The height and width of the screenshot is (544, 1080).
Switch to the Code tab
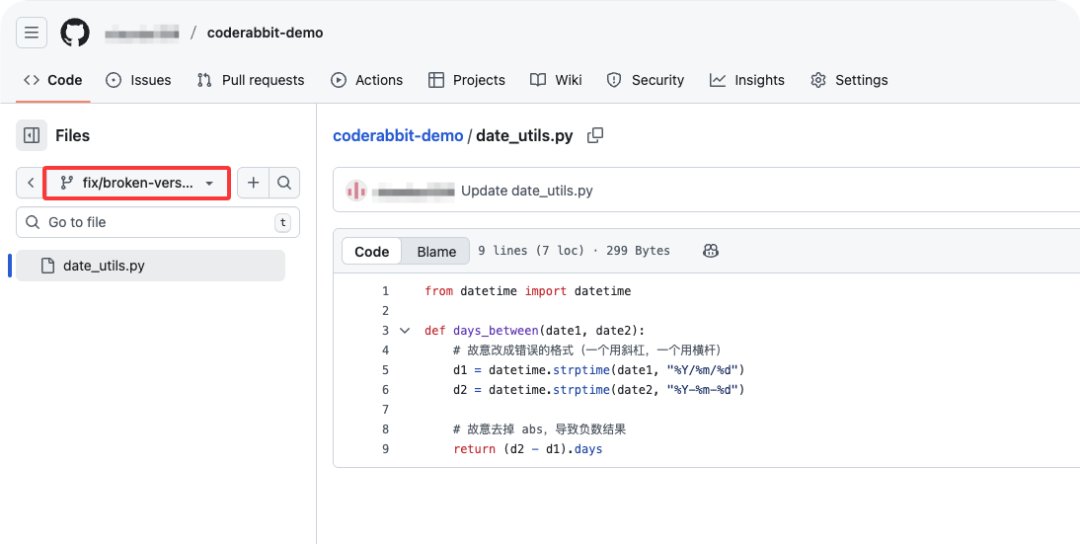coord(53,80)
